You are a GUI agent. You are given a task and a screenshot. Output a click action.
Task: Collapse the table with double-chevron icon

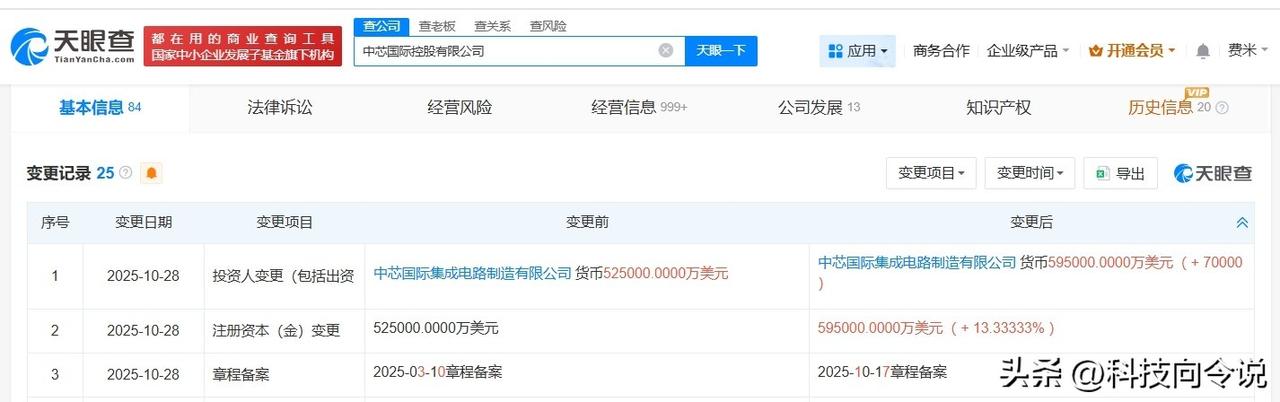click(x=1242, y=222)
